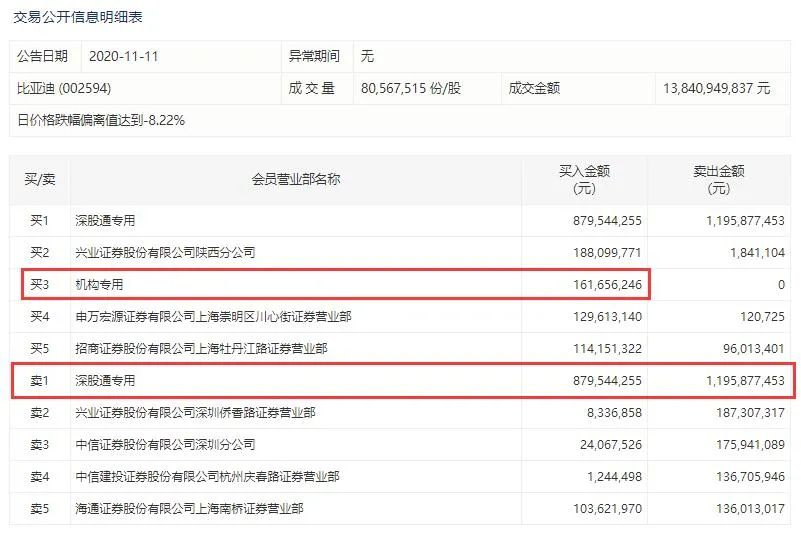Select the 会员营业部名称 column header
This screenshot has height=543, width=801.
[296, 179]
